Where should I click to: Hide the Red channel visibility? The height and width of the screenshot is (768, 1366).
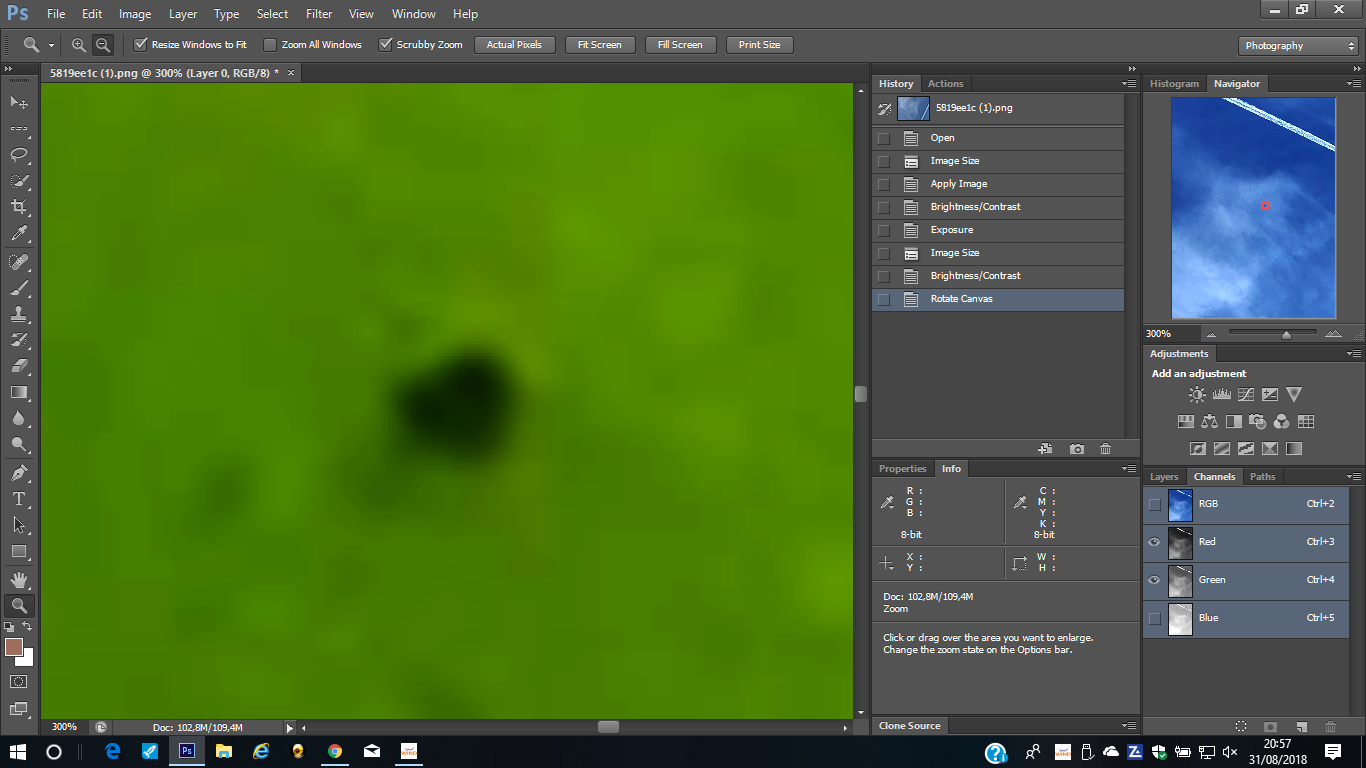pyautogui.click(x=1155, y=542)
